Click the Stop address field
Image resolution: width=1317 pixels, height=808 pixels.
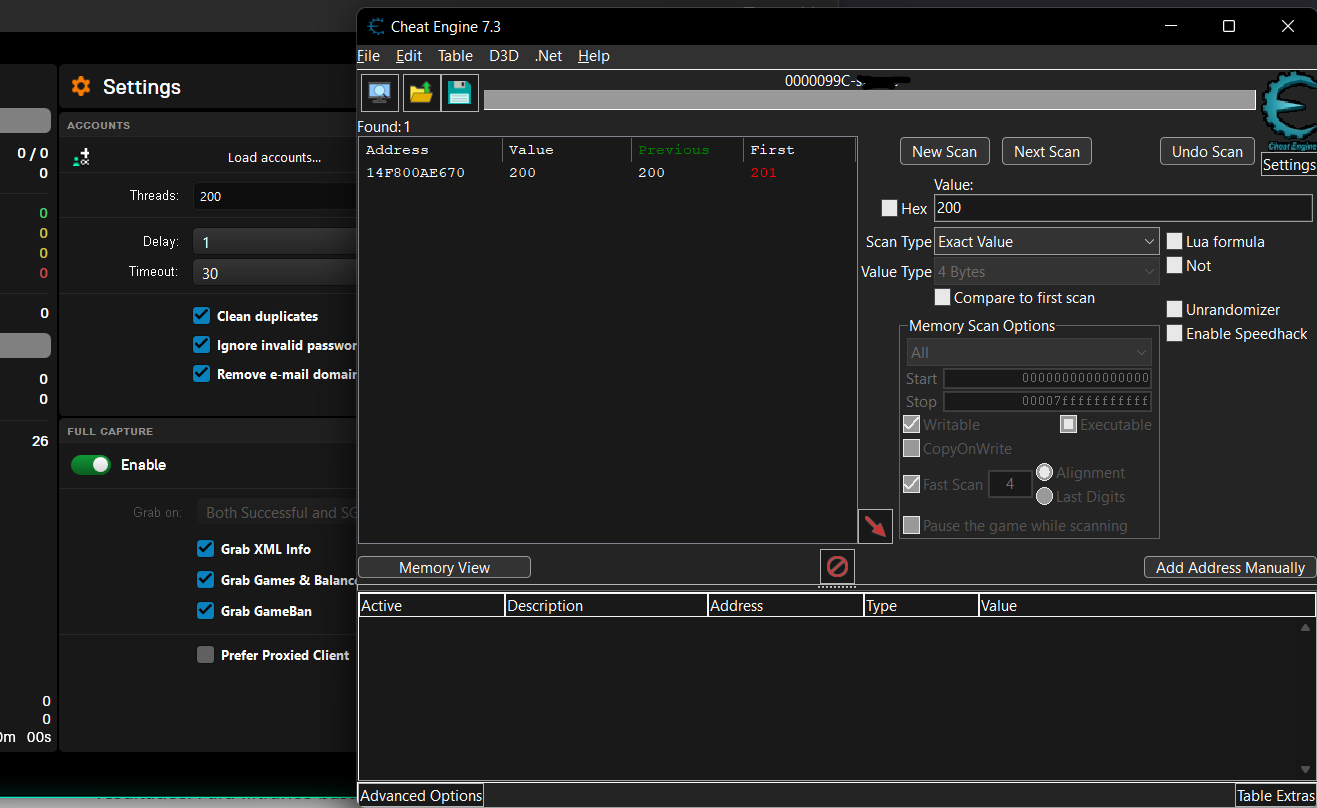click(x=1047, y=401)
